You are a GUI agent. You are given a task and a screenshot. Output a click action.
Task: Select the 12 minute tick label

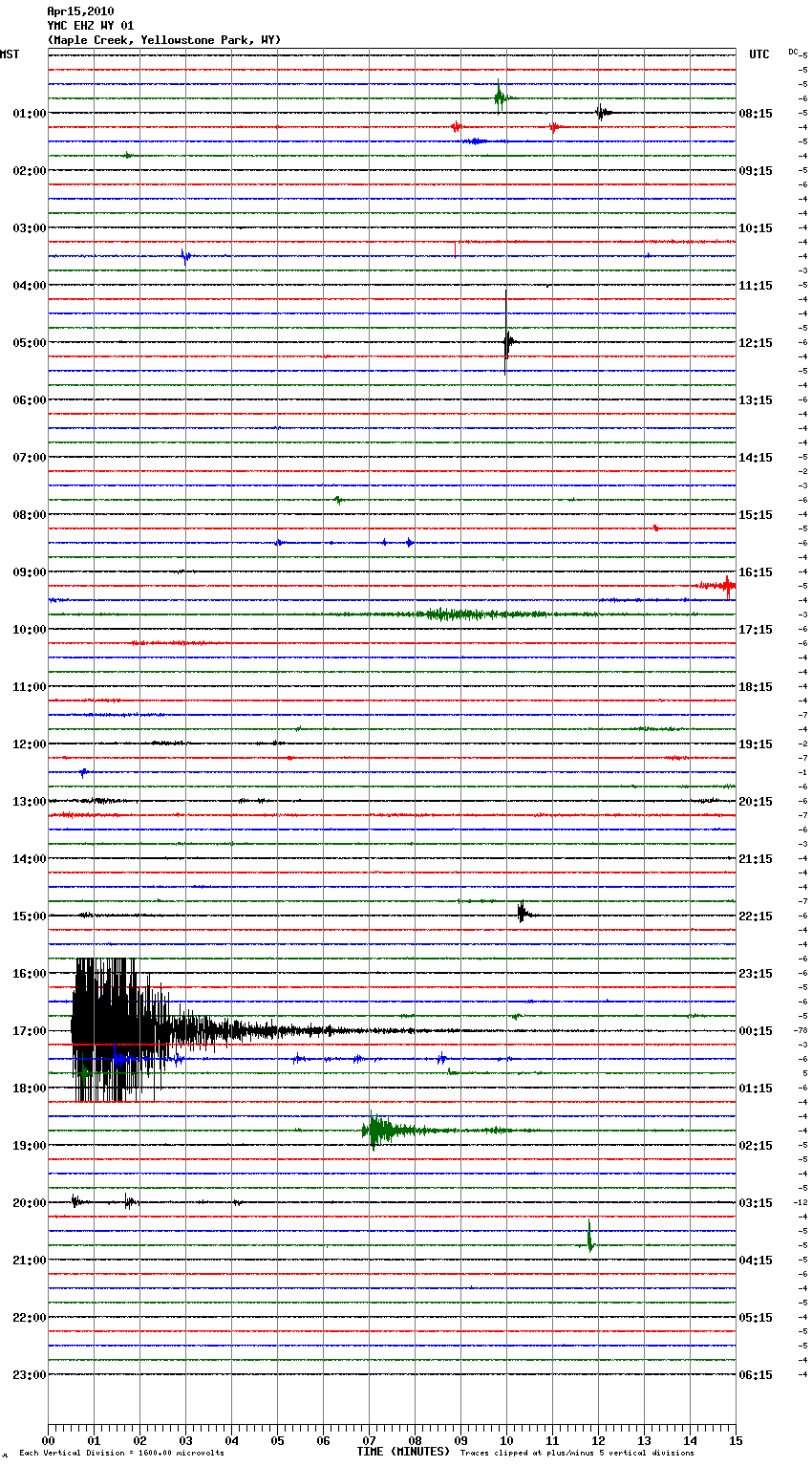pos(598,1440)
